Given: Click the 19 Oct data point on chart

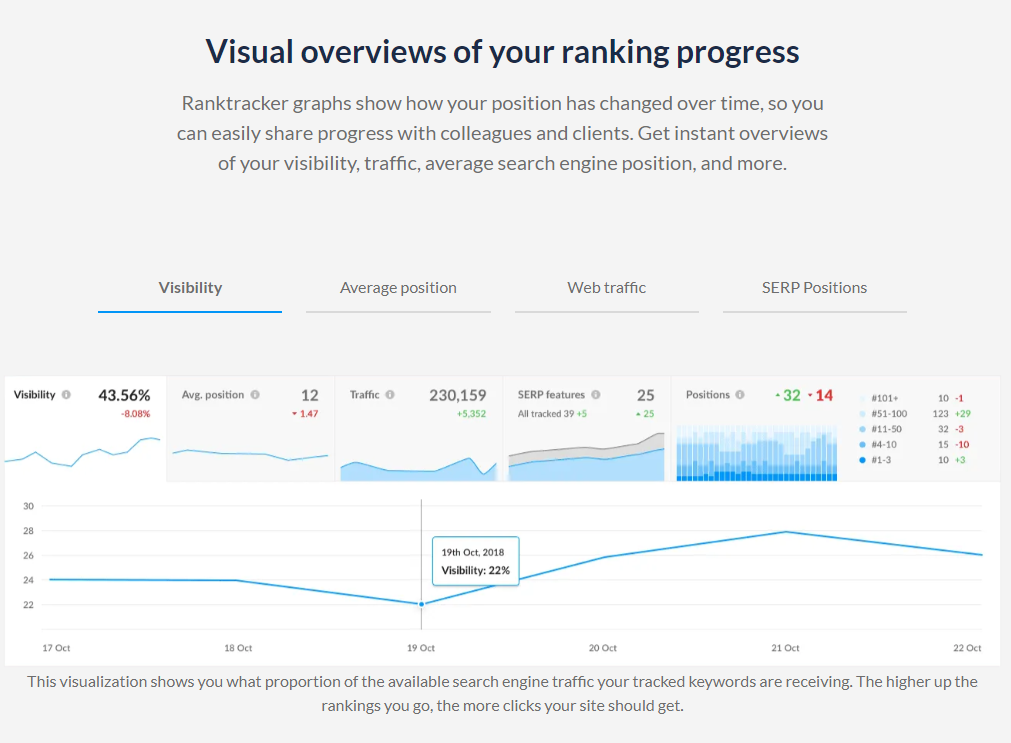Looking at the screenshot, I should [422, 604].
